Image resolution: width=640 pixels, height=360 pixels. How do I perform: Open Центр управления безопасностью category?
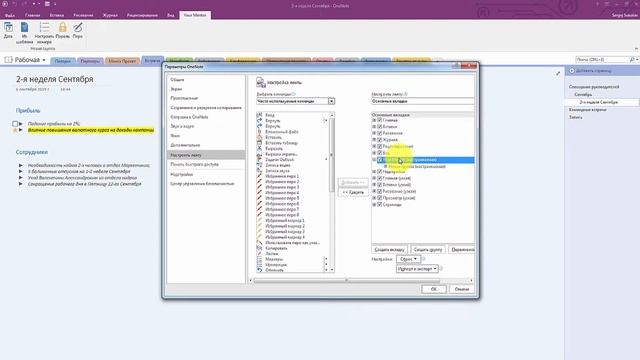coord(202,184)
